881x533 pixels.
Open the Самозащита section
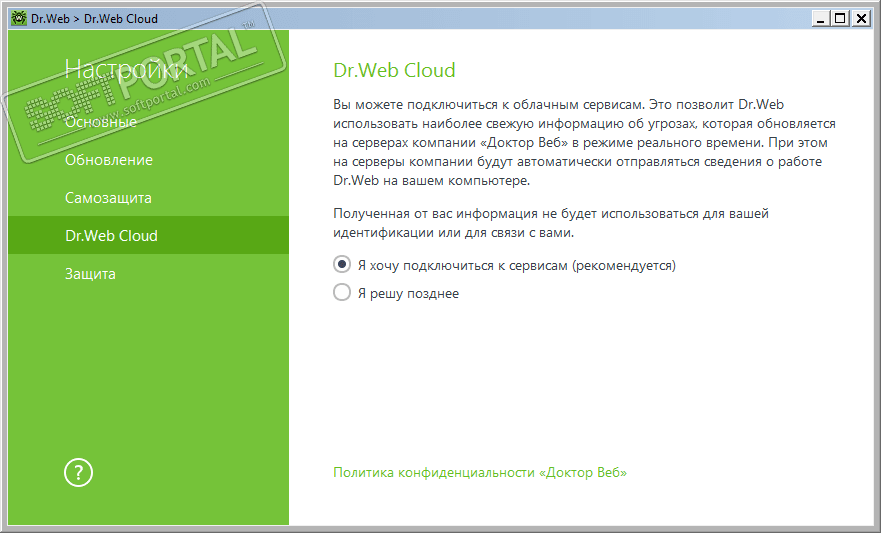pos(108,198)
